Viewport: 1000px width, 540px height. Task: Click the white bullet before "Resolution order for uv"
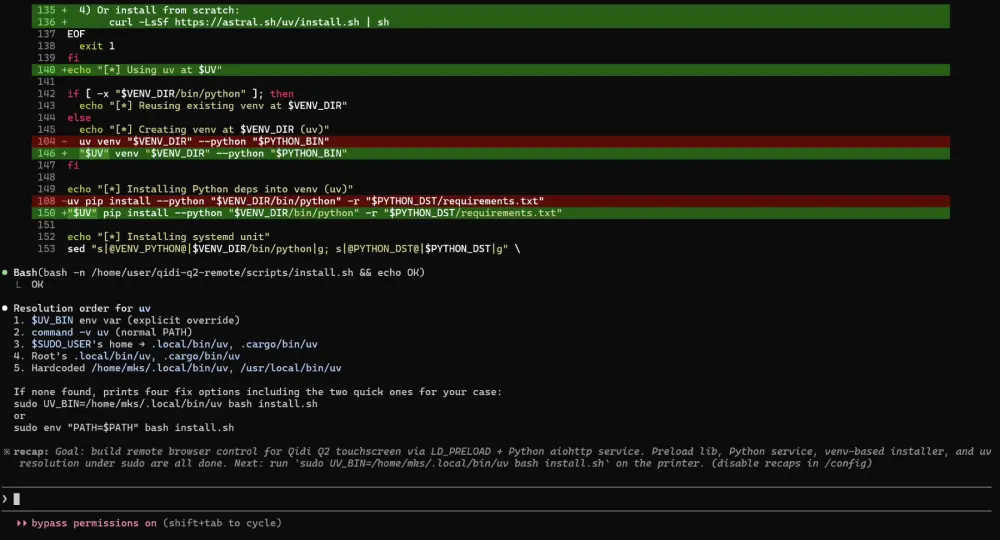[x=5, y=308]
